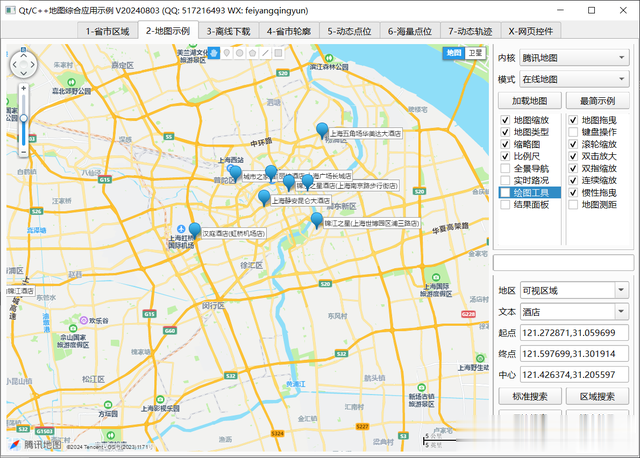
Task: Enable the 地图测距 checkbox
Action: (x=573, y=205)
